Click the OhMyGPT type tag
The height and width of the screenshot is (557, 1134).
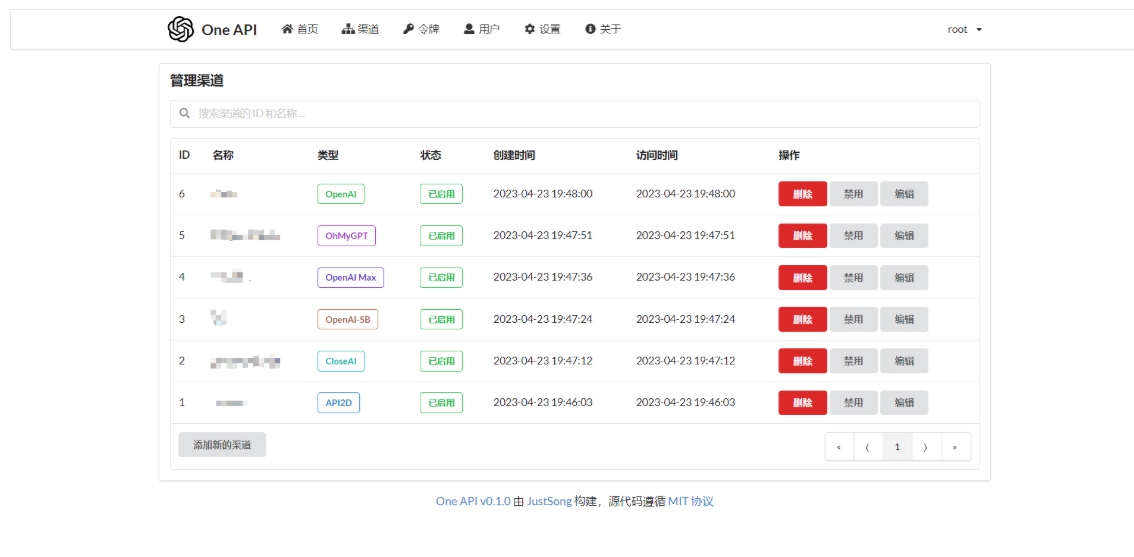[x=346, y=236]
